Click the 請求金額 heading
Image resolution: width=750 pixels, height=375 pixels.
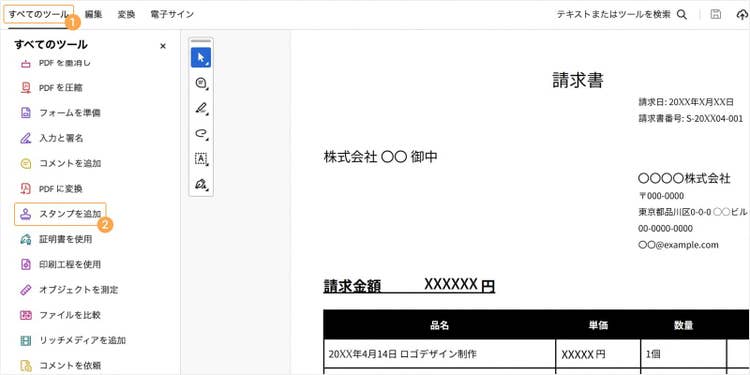coord(352,286)
